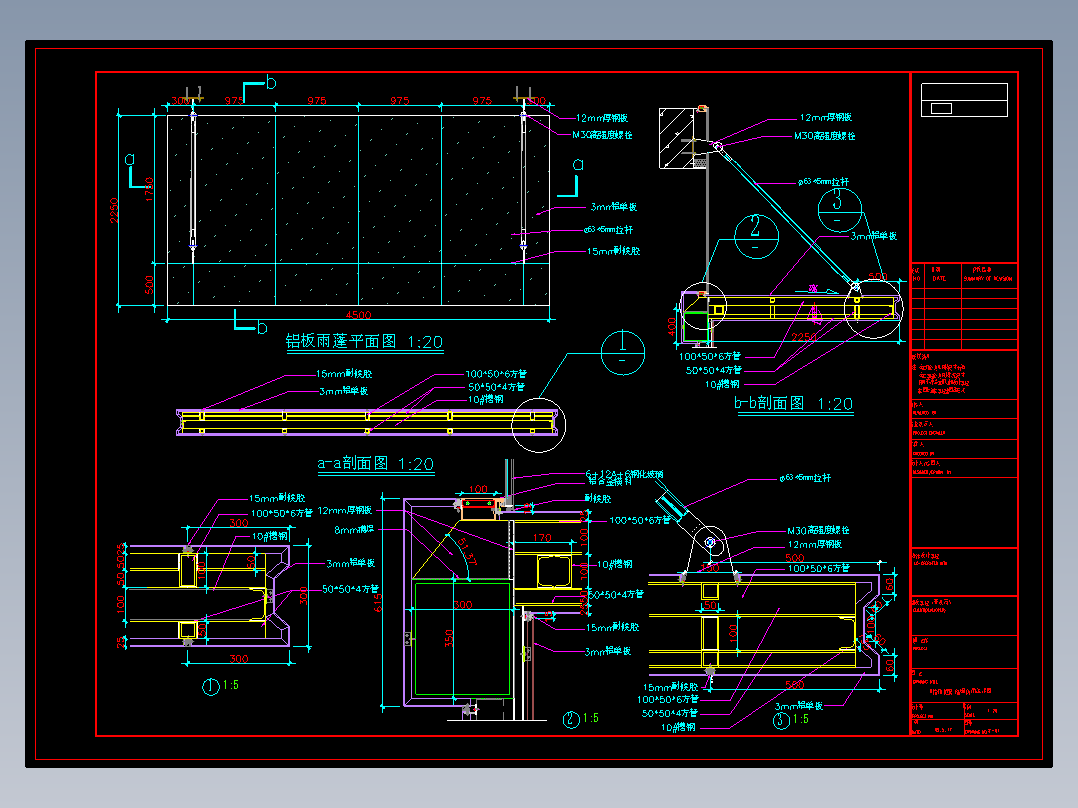Pick the 15mm耐候胶 label beside plan view
1078x808 pixels.
[613, 251]
